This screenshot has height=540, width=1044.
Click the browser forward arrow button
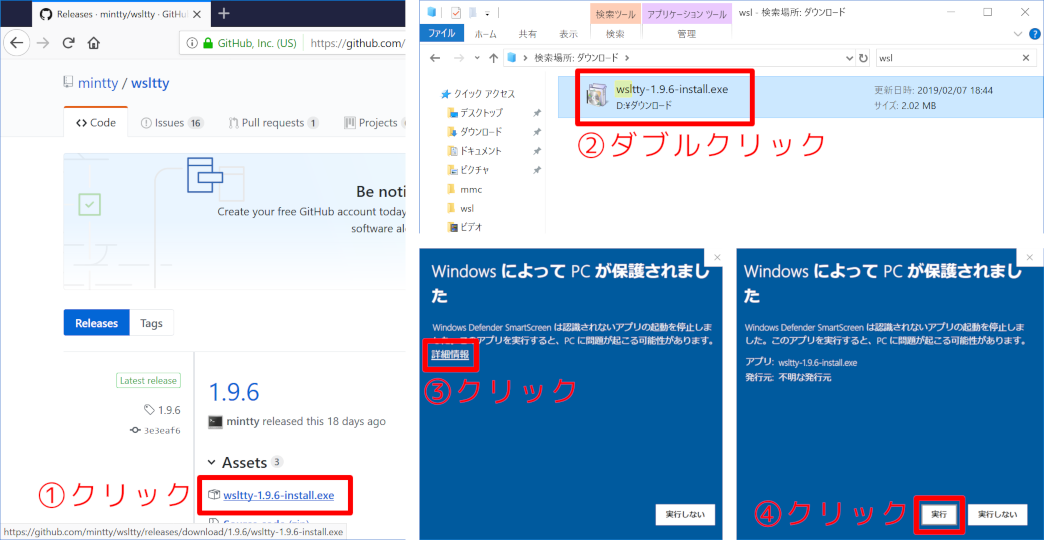coord(43,43)
